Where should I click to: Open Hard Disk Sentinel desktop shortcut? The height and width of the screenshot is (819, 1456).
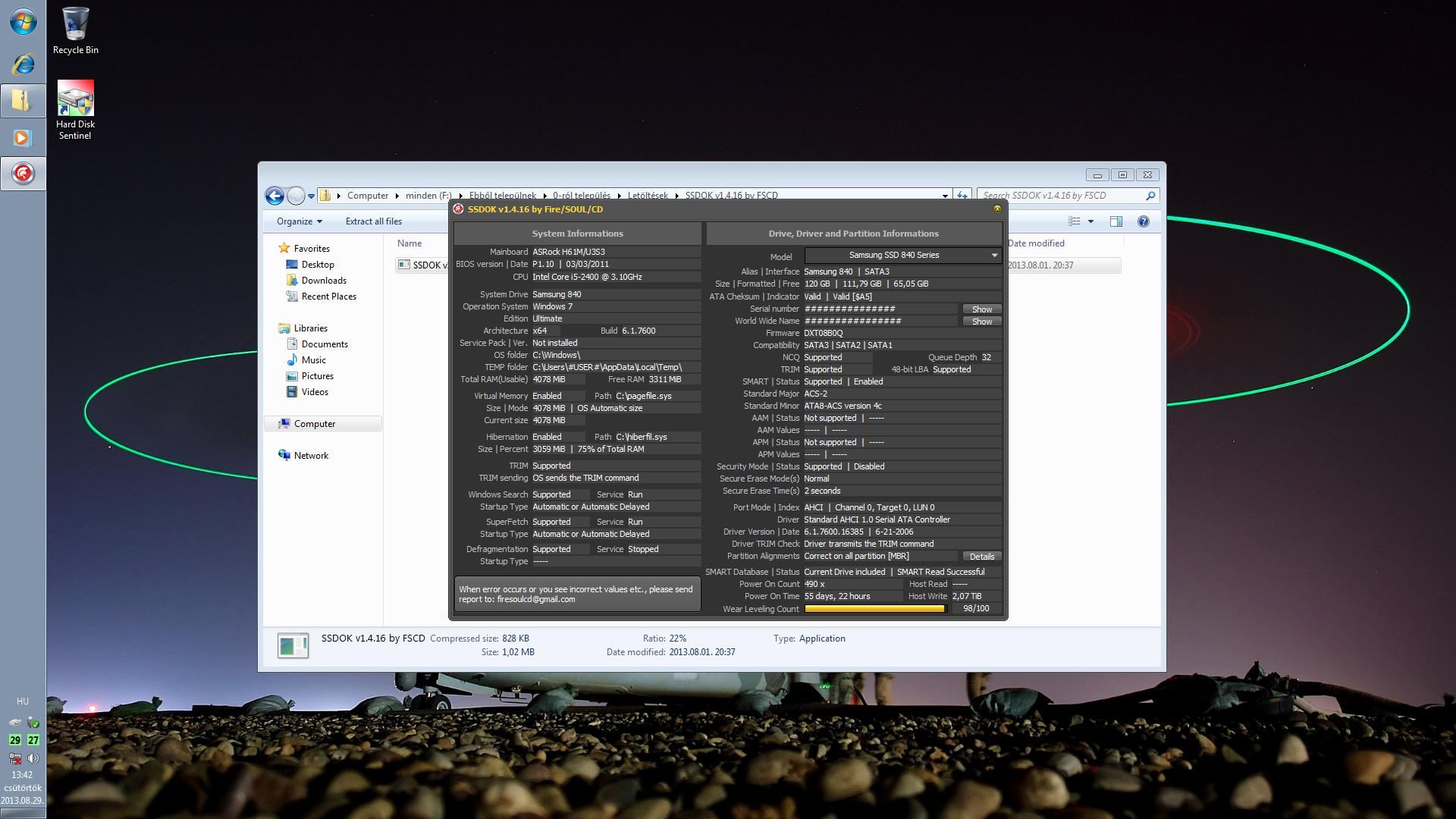tap(75, 111)
